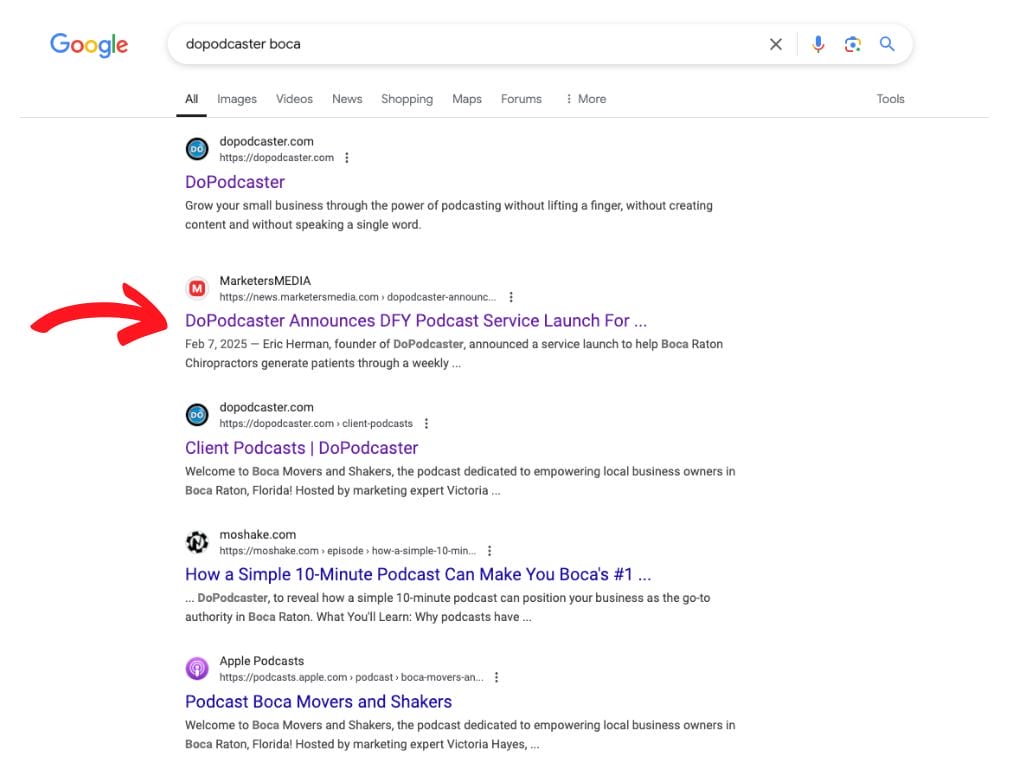The width and height of the screenshot is (1024, 768).
Task: Switch to the Images tab
Action: click(237, 99)
